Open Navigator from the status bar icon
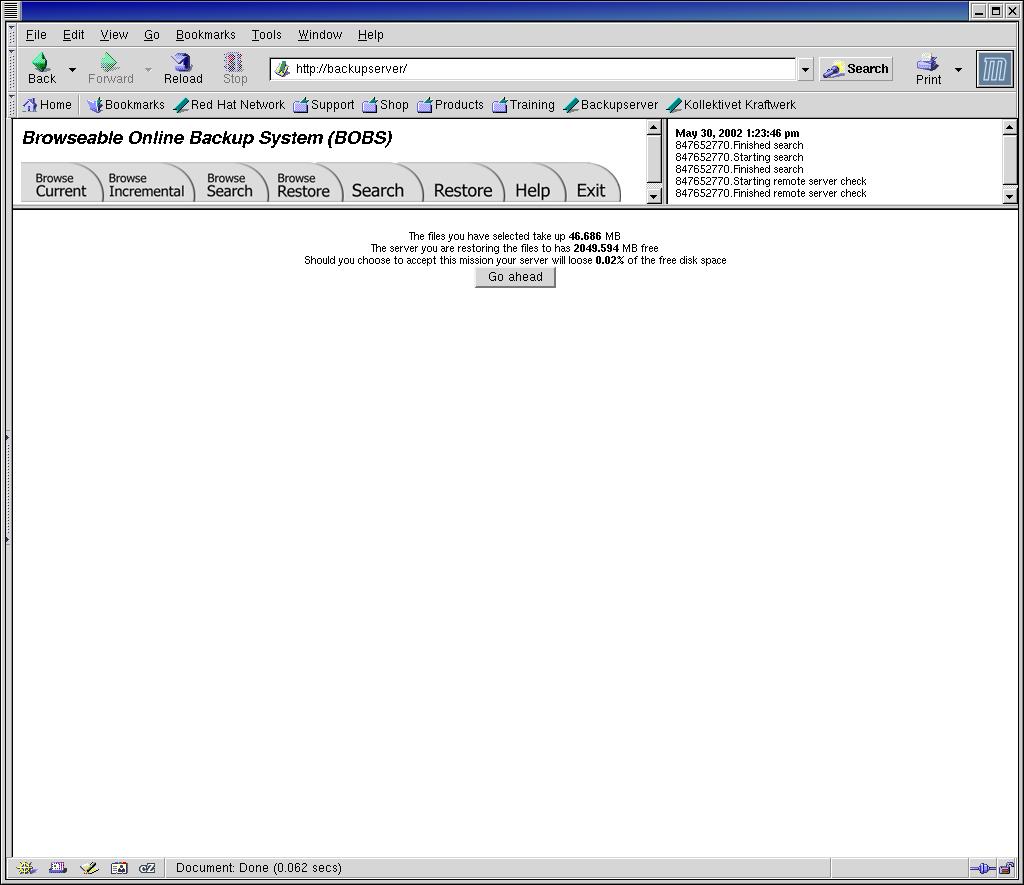The height and width of the screenshot is (885, 1024). 27,868
